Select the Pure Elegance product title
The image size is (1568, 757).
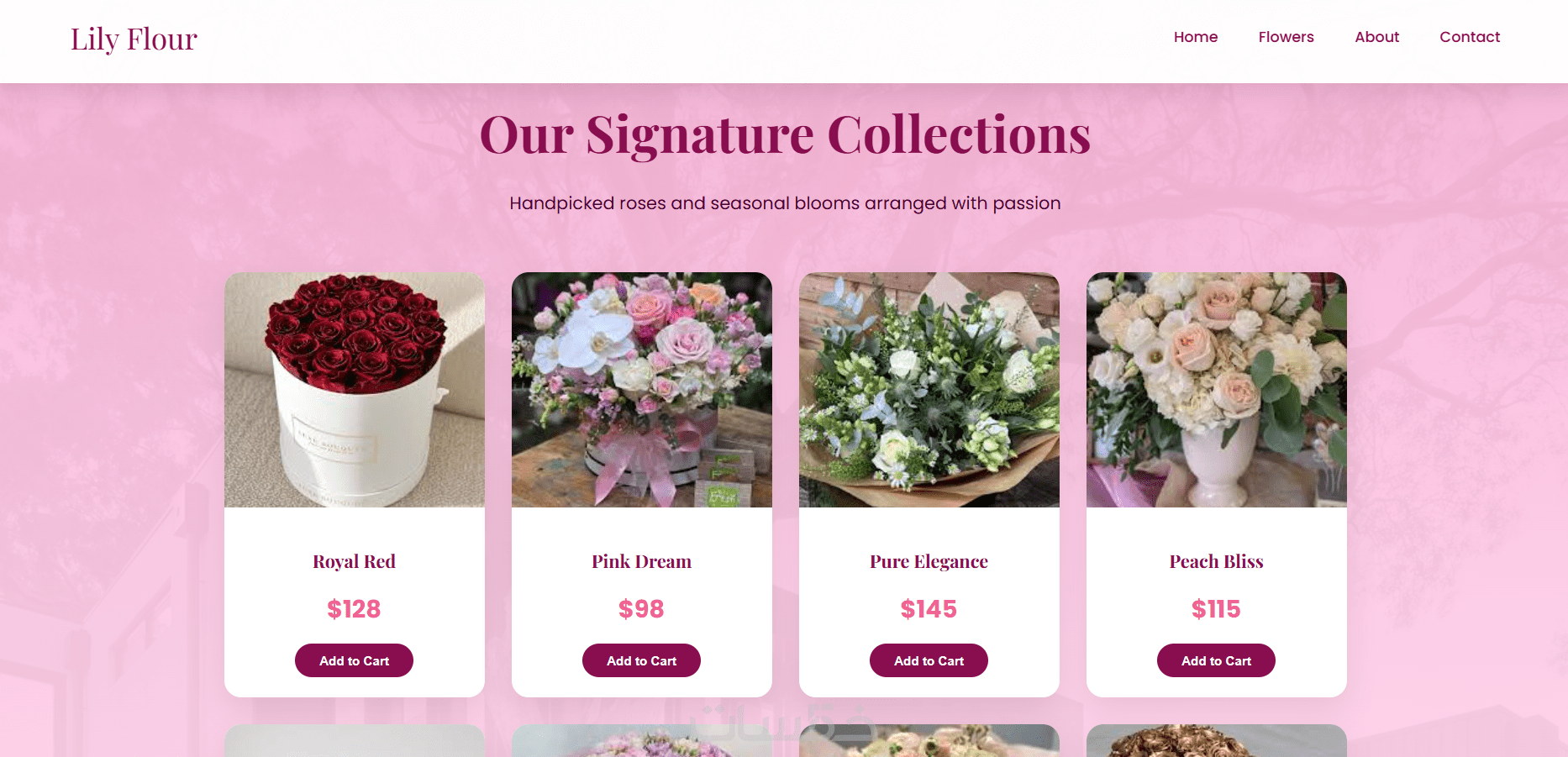[929, 561]
